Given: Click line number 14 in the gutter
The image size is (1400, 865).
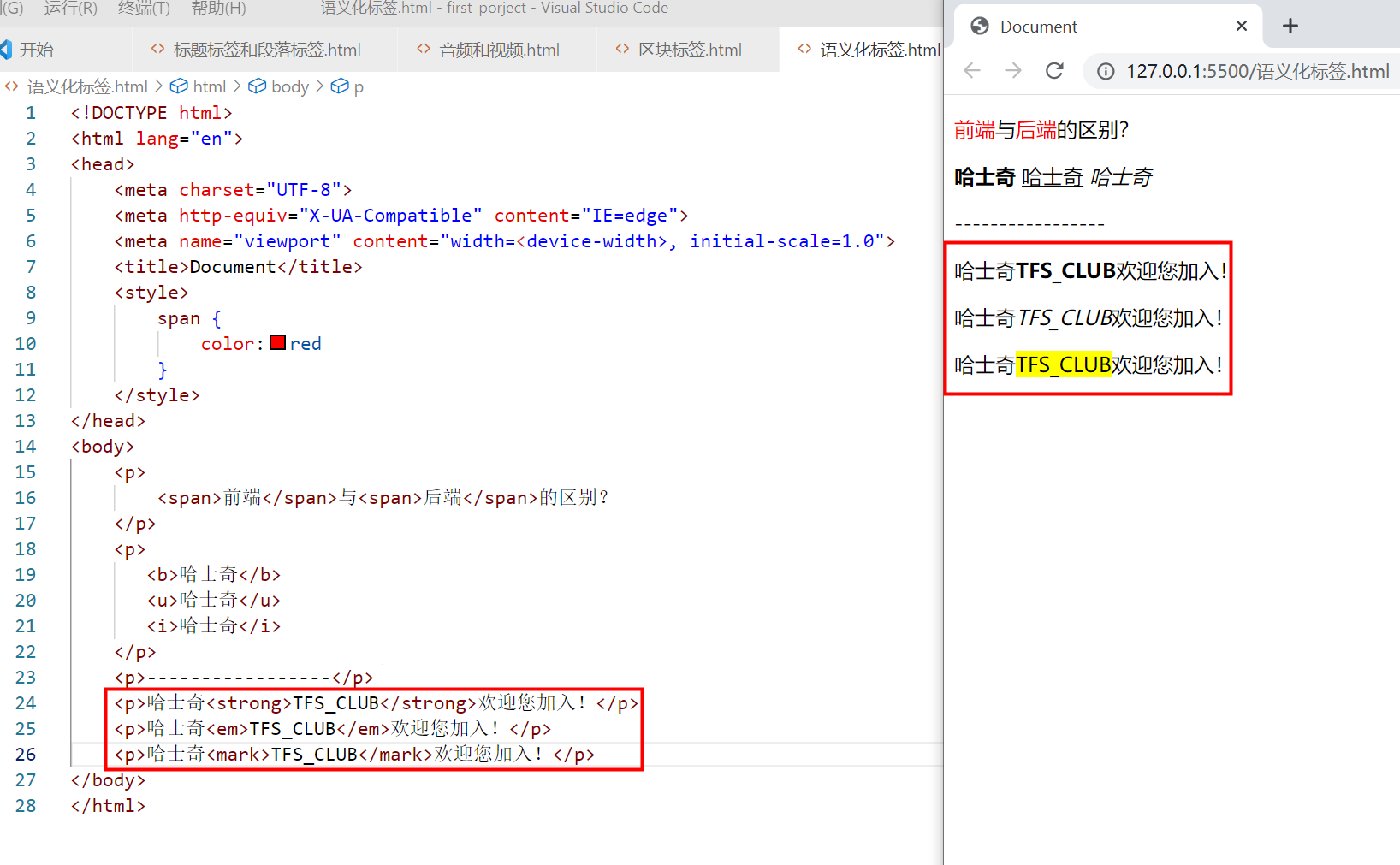Looking at the screenshot, I should pyautogui.click(x=26, y=447).
